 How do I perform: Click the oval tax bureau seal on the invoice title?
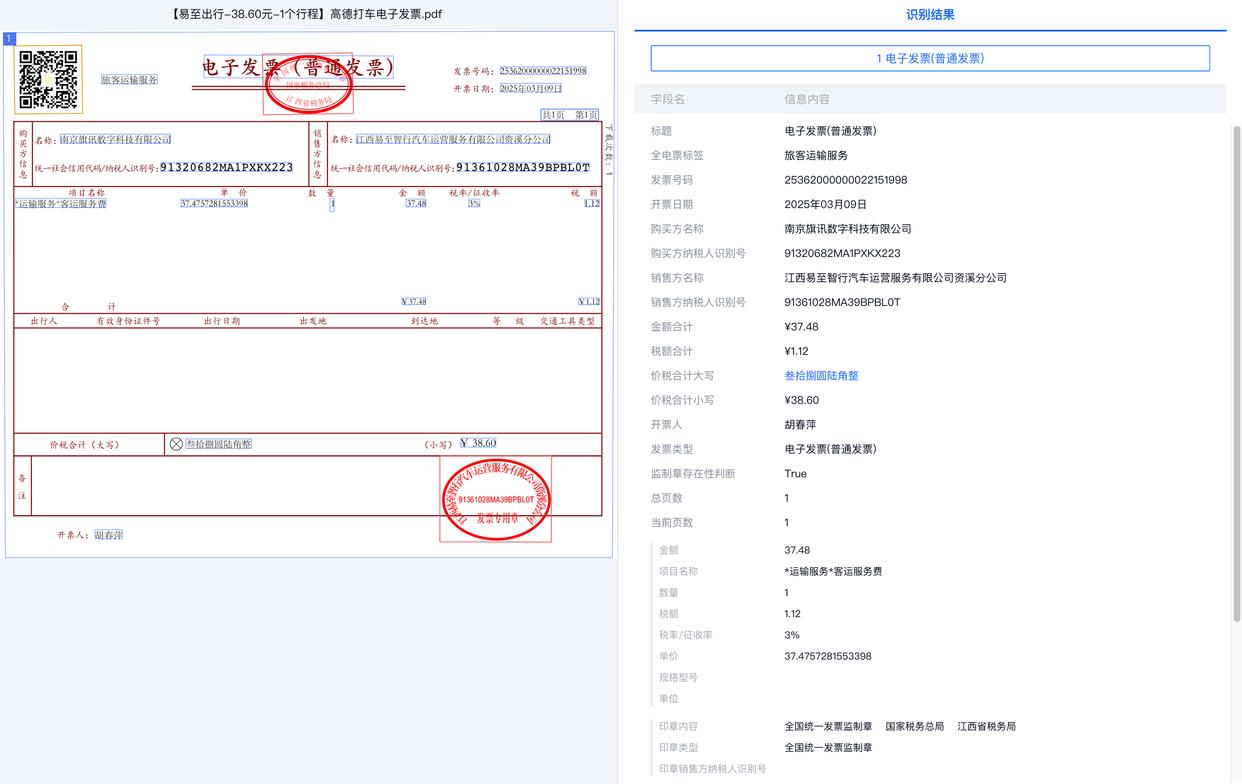[x=308, y=84]
